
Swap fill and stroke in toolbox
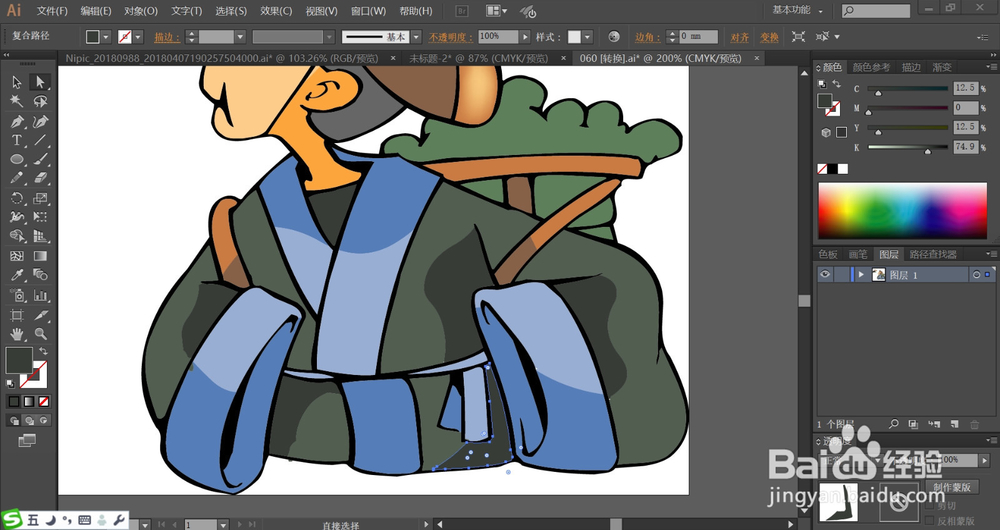coord(43,351)
